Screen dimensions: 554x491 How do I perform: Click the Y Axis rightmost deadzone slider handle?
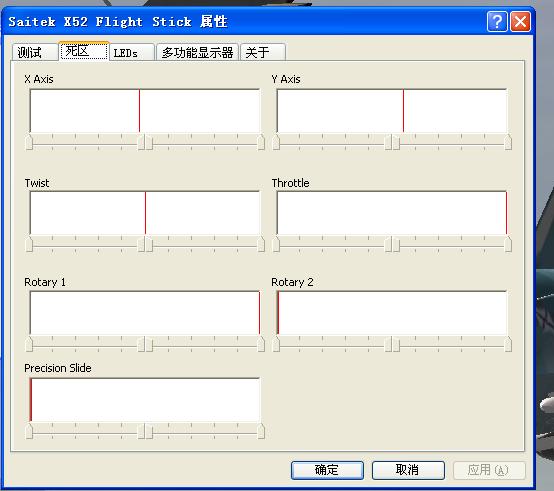508,142
